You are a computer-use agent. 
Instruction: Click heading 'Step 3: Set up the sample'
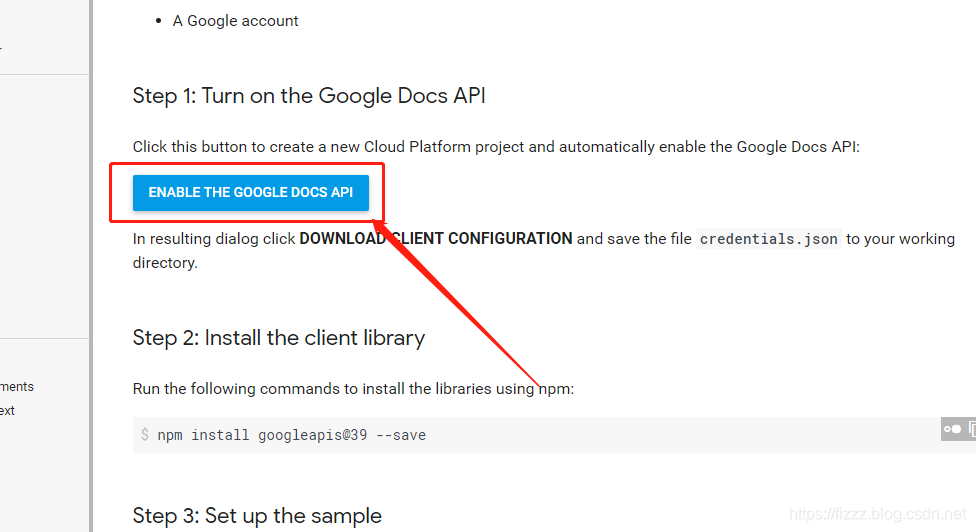(x=257, y=516)
